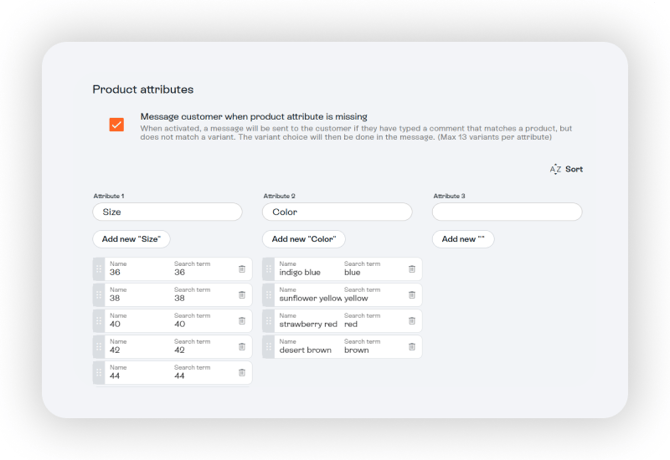Click the drag handle of size 38

(x=98, y=295)
